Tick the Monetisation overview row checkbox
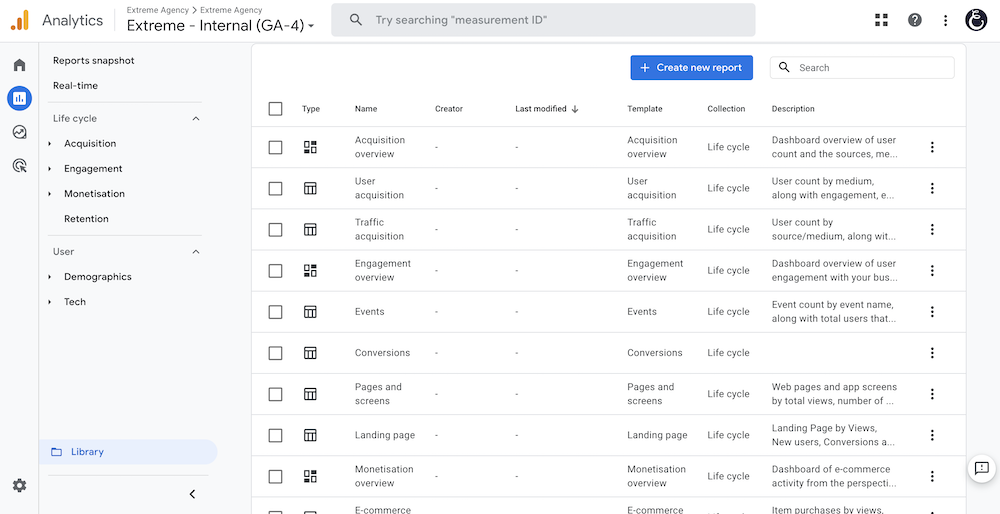 (x=275, y=476)
